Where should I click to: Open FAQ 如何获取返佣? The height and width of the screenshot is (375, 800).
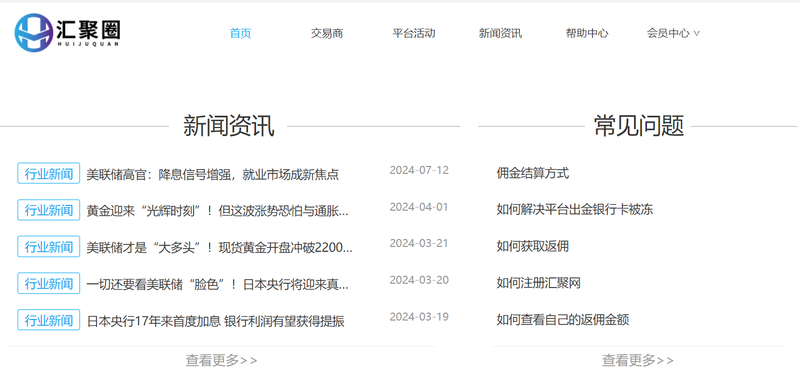pyautogui.click(x=533, y=246)
